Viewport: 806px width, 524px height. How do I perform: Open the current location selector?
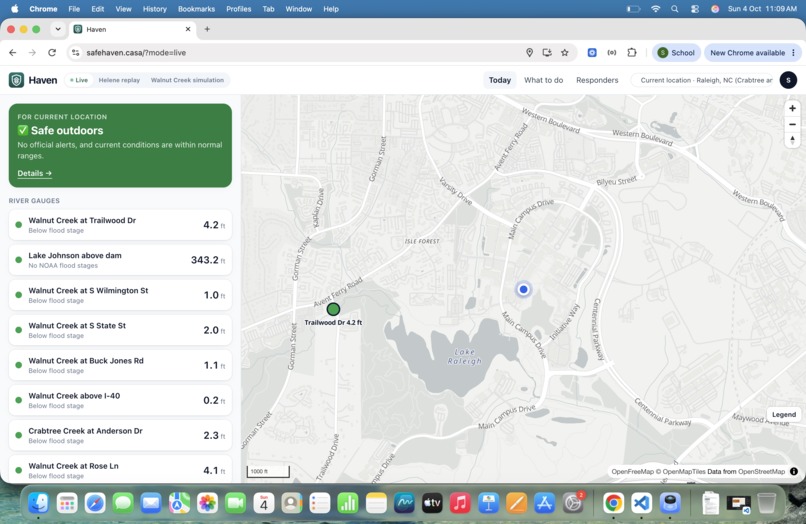703,80
